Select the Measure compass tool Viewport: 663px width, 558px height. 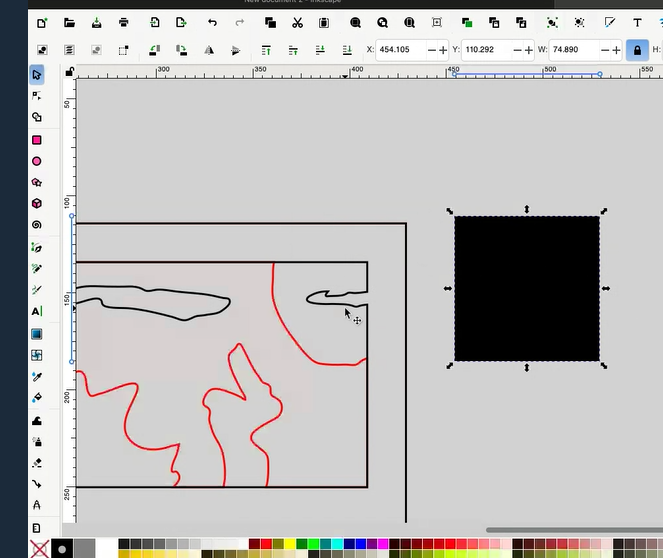(x=37, y=505)
